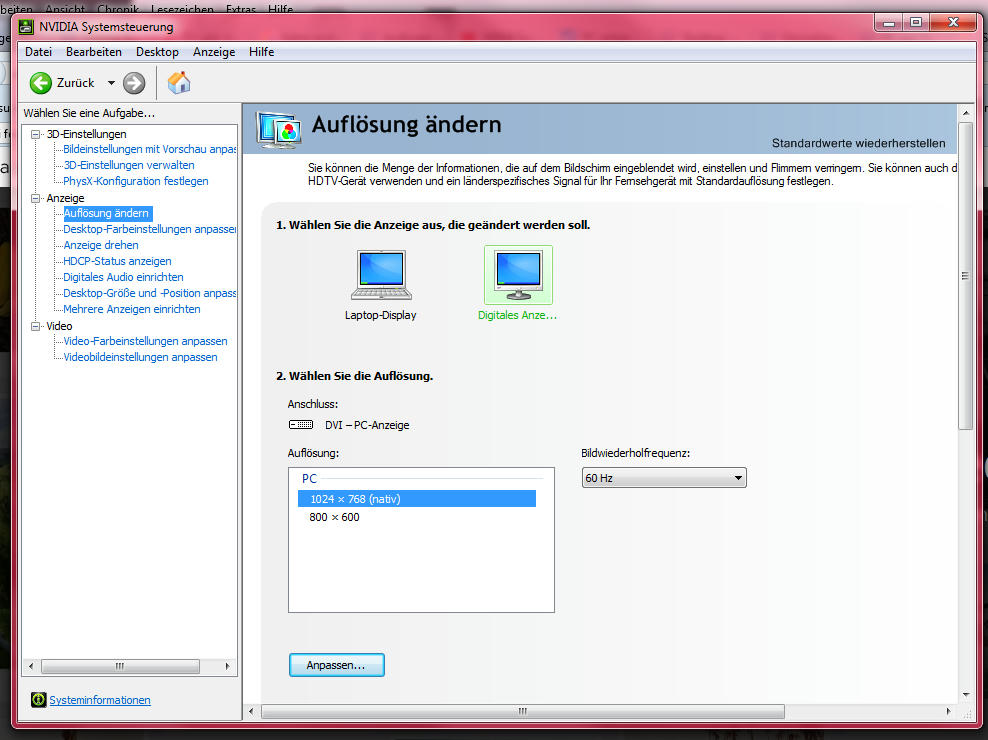Open the Datei menu
The image size is (988, 740).
click(x=38, y=52)
